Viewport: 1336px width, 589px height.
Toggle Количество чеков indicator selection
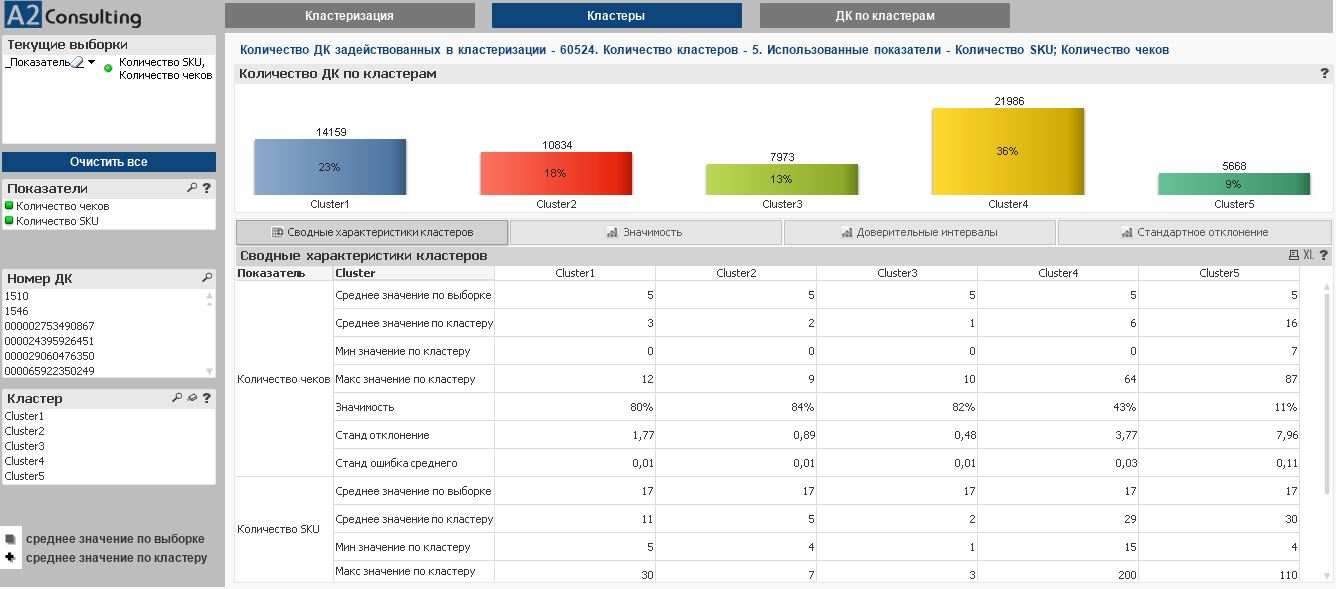pyautogui.click(x=62, y=206)
